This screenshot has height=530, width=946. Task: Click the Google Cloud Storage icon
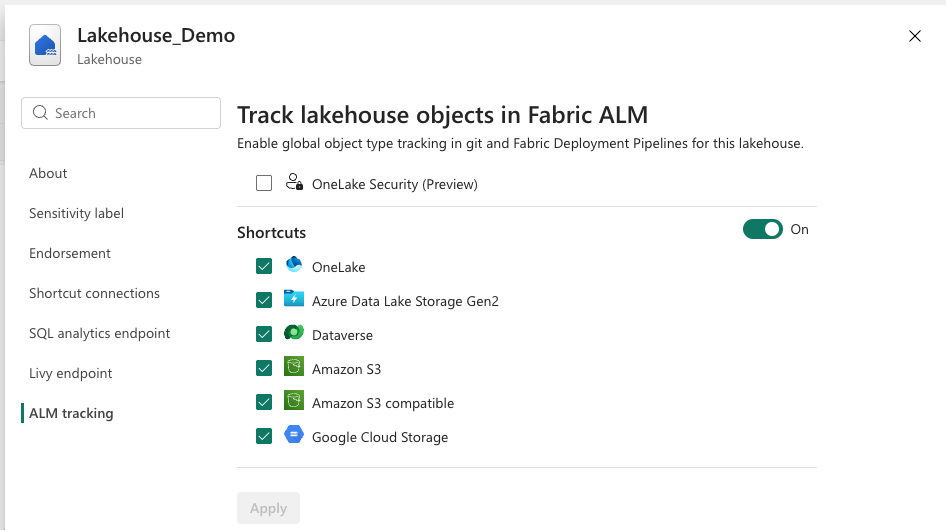pyautogui.click(x=294, y=436)
